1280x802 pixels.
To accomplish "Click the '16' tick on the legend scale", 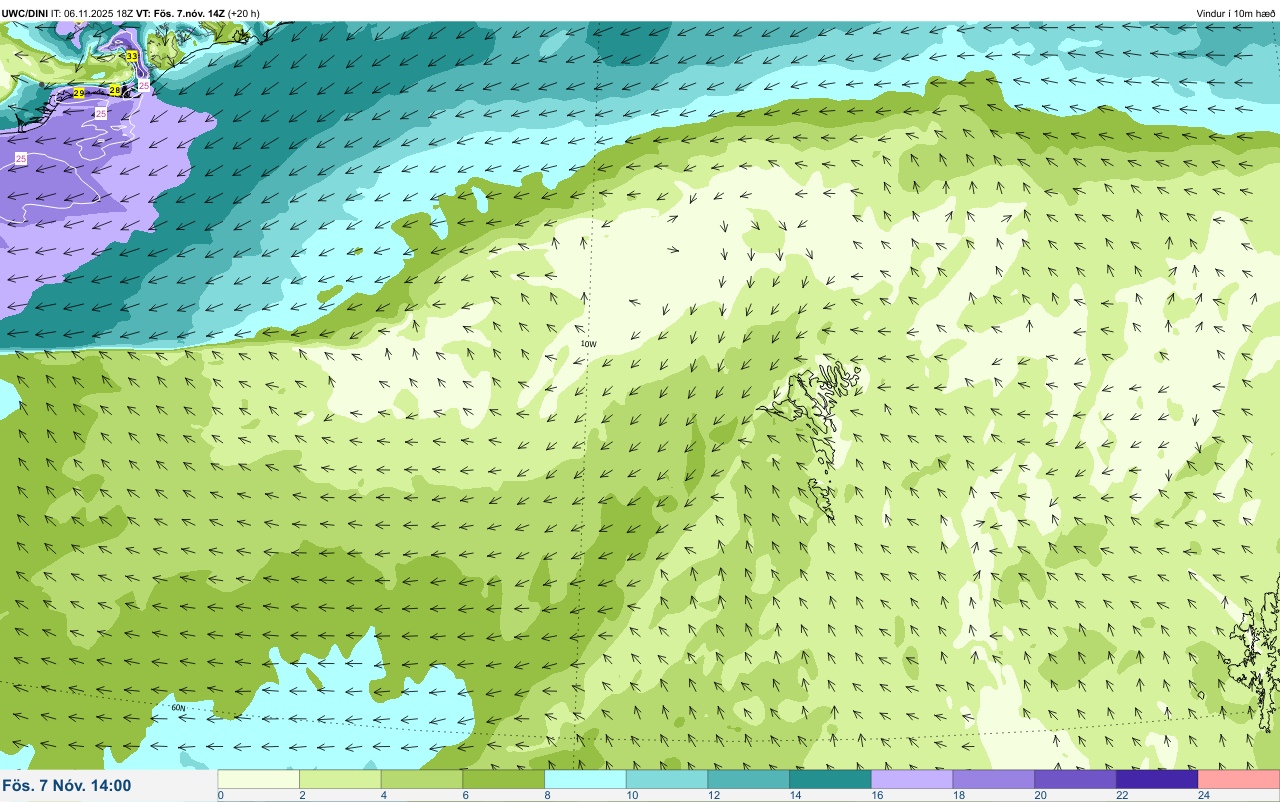I will click(875, 795).
